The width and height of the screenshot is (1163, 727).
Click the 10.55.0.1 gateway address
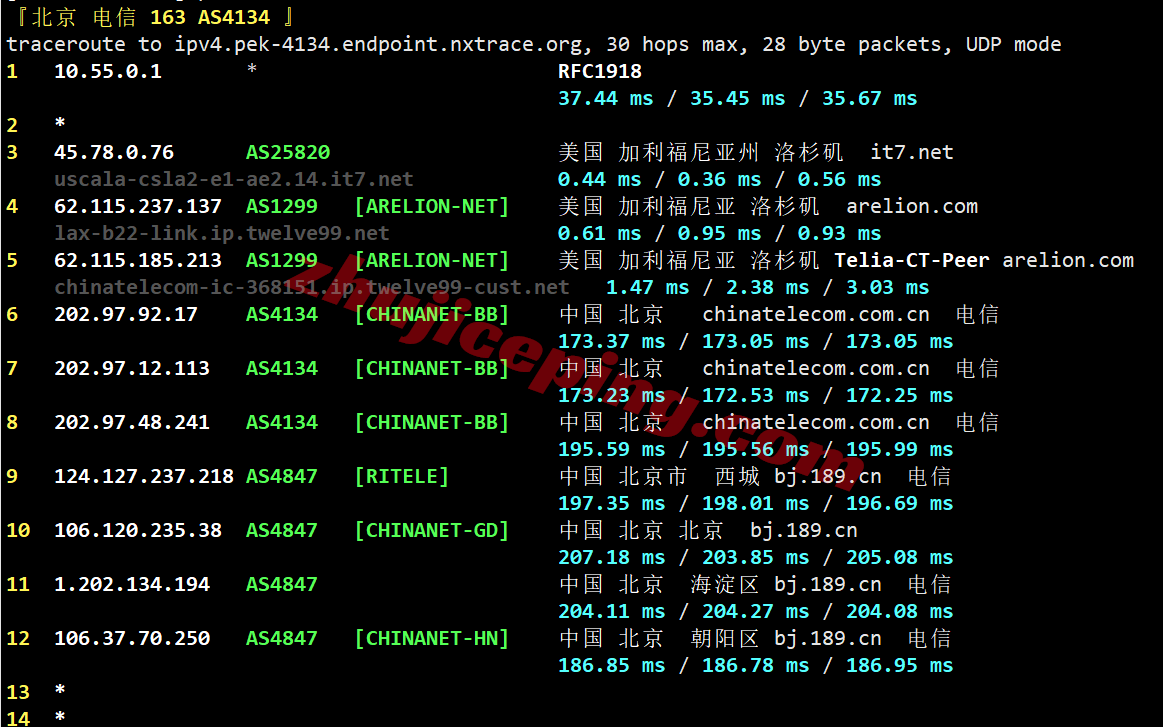[x=108, y=71]
